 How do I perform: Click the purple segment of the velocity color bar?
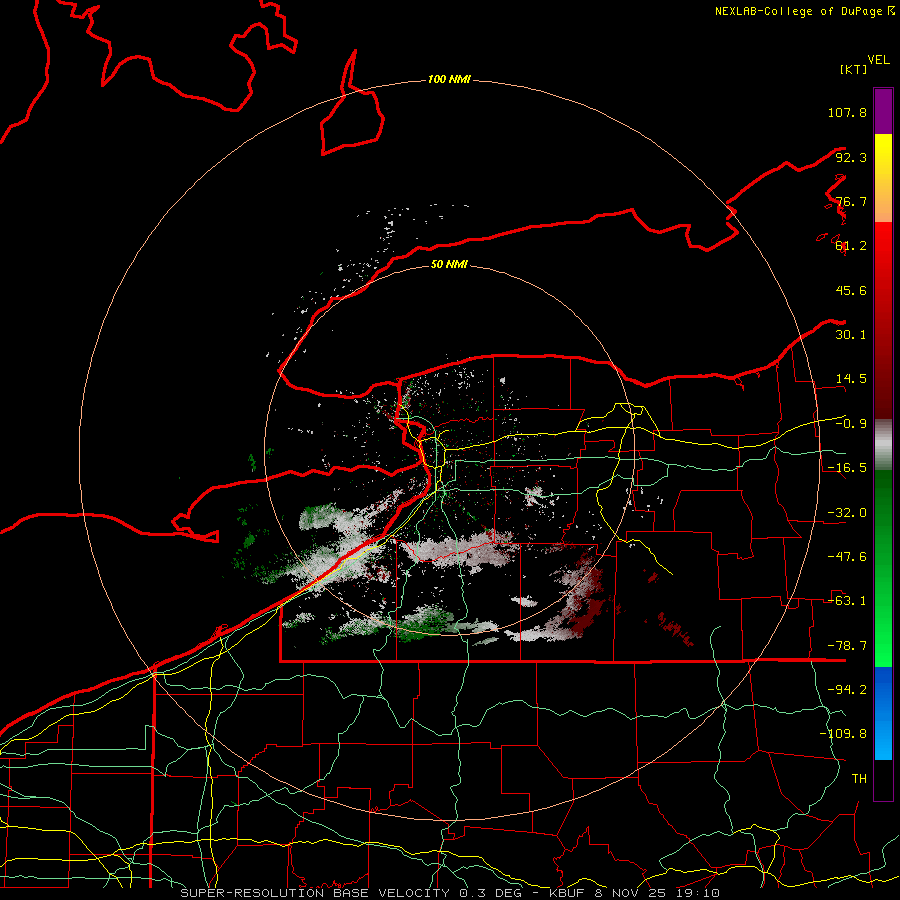point(883,111)
